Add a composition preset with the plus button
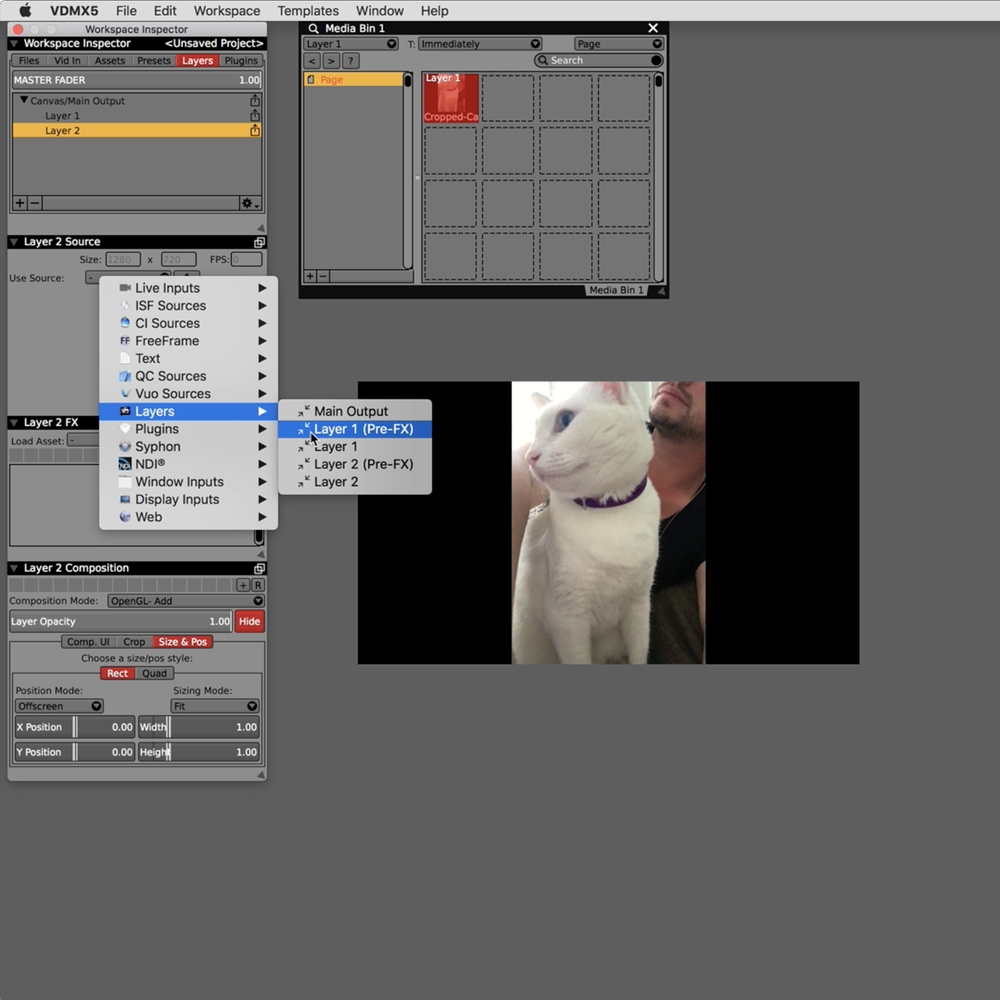The image size is (1000, 1000). pyautogui.click(x=243, y=585)
